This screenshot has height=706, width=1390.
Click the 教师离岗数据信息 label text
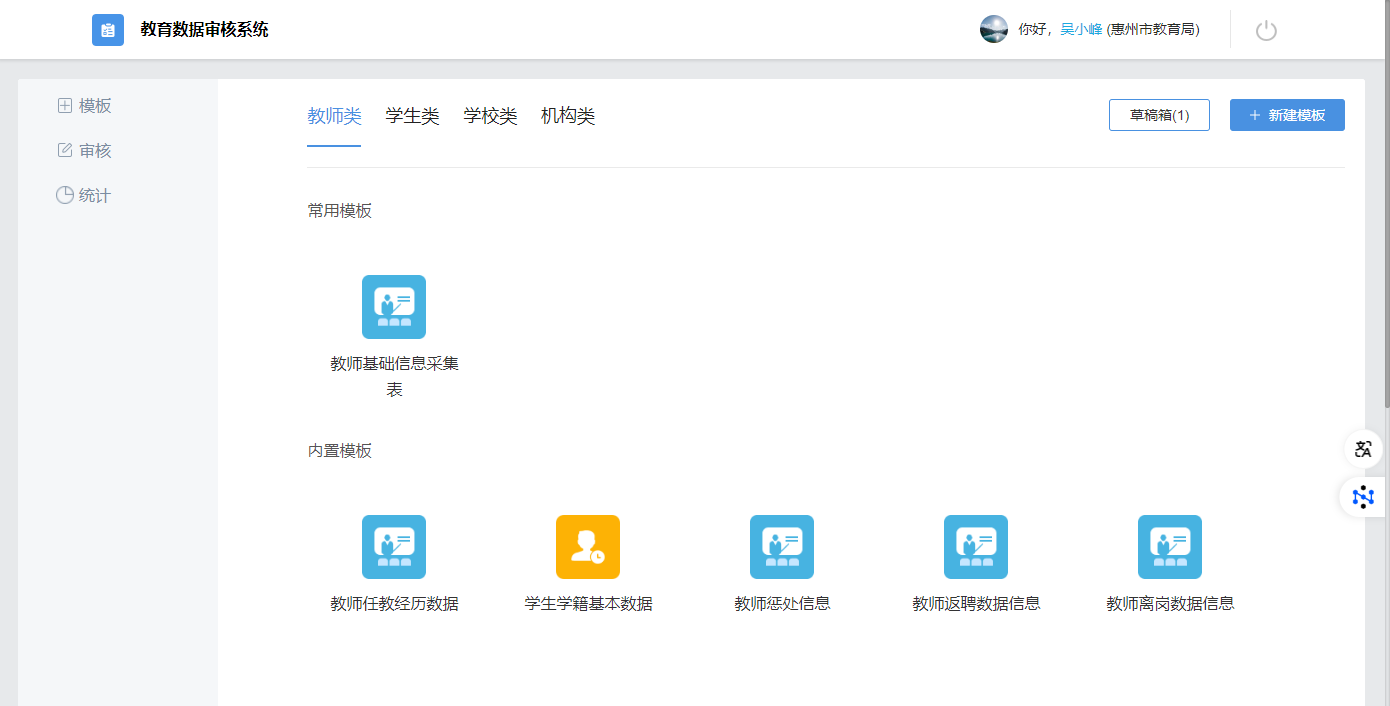(x=1170, y=604)
